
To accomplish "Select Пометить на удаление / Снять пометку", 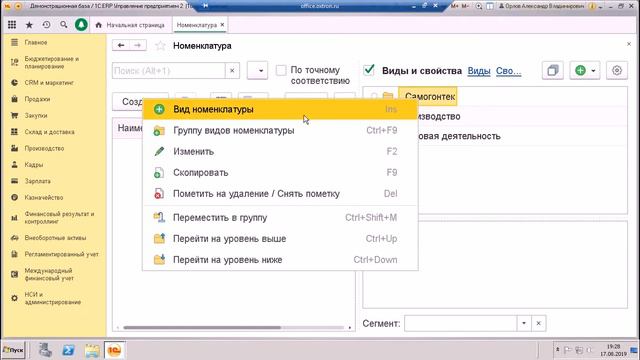I will coord(280,194).
